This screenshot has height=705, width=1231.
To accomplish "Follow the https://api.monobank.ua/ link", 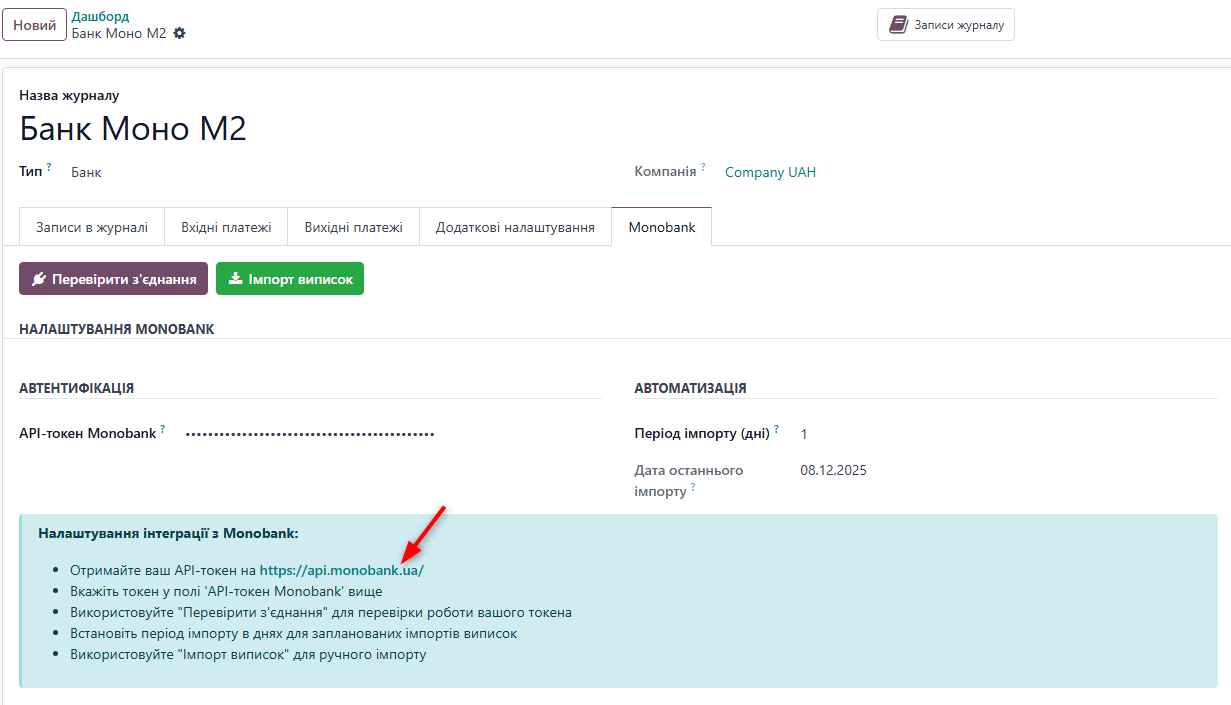I will [341, 569].
